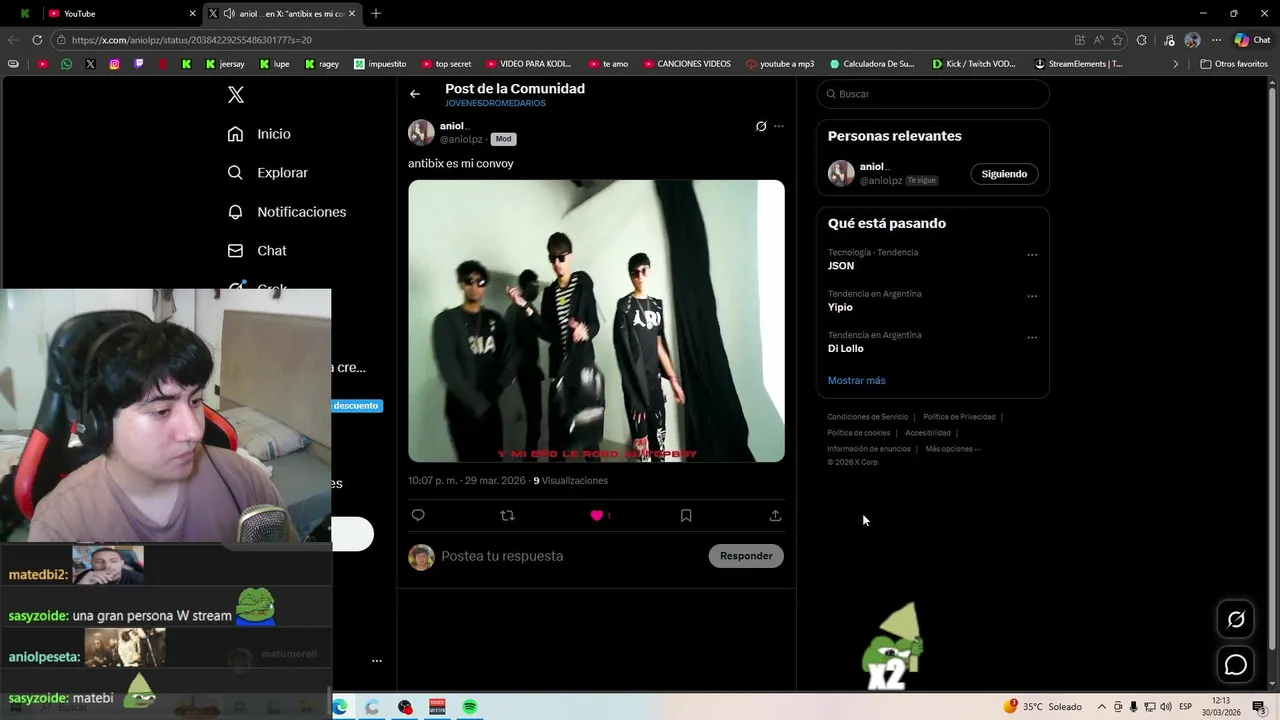This screenshot has width=1280, height=720.
Task: Open Inicio in the X sidebar
Action: coord(259,134)
